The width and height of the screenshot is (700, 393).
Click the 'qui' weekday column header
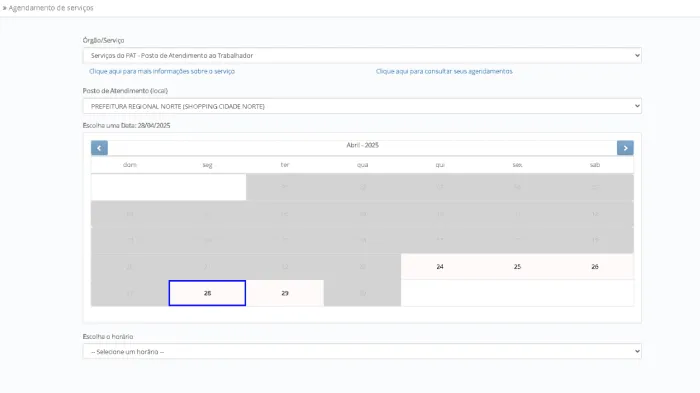point(440,165)
